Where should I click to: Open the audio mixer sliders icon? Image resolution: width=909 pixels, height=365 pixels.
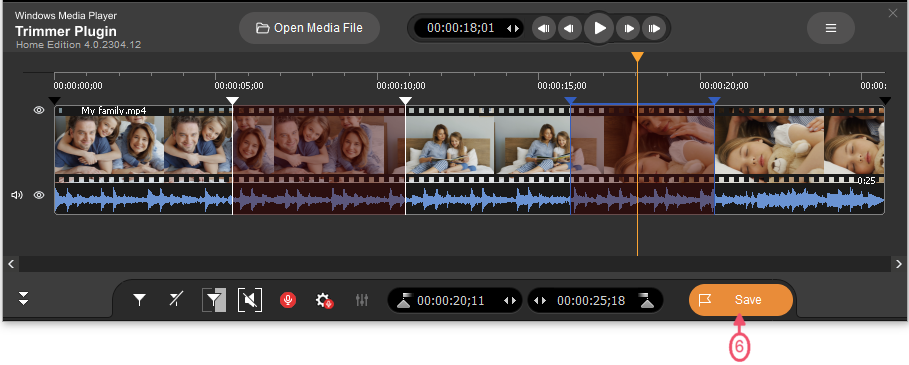(x=362, y=300)
